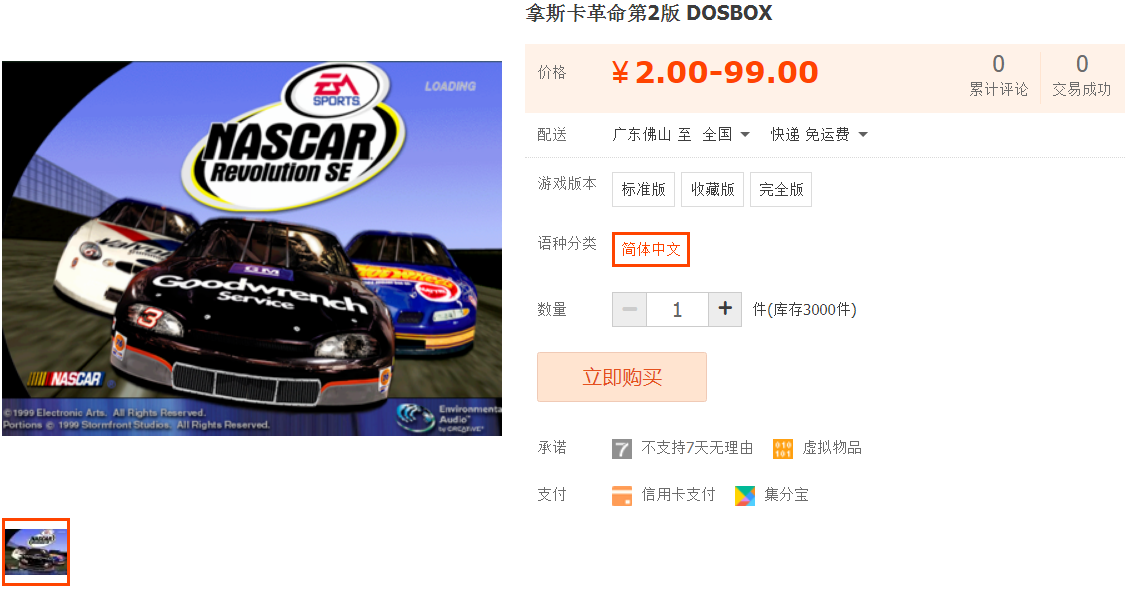Click the 不支持7天无理由 promise text

point(697,448)
